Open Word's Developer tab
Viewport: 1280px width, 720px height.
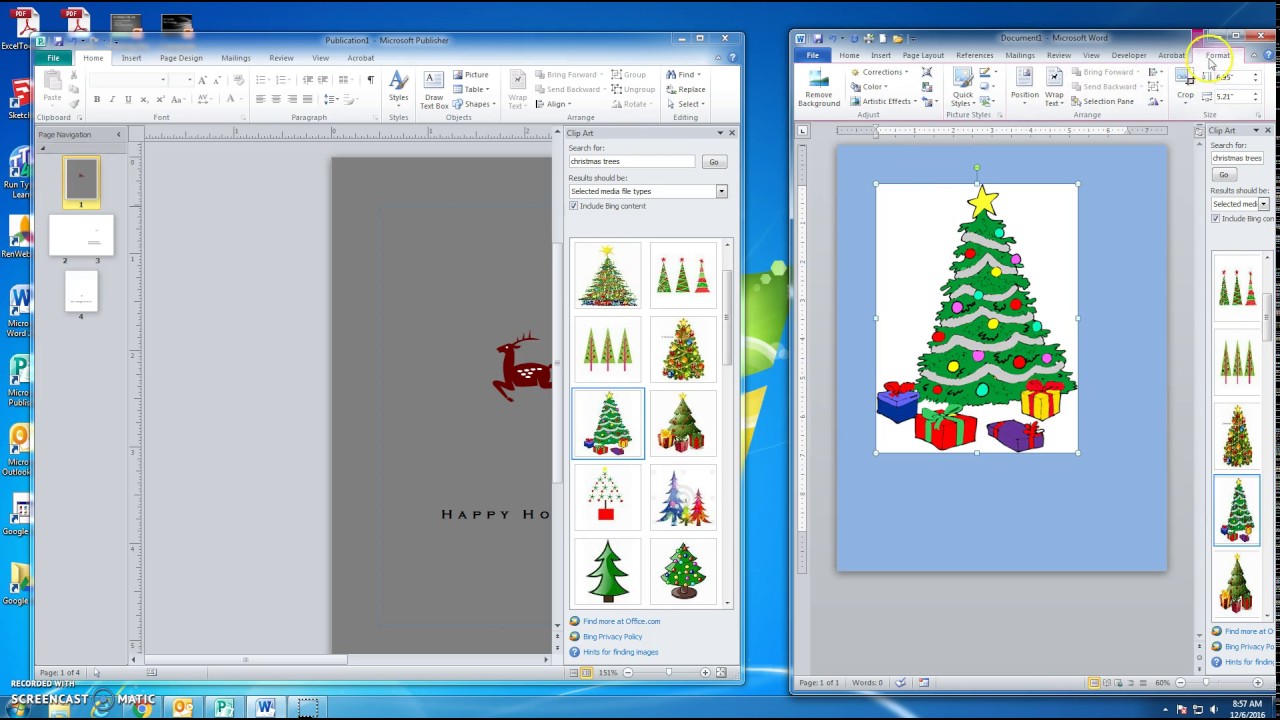[x=1129, y=56]
